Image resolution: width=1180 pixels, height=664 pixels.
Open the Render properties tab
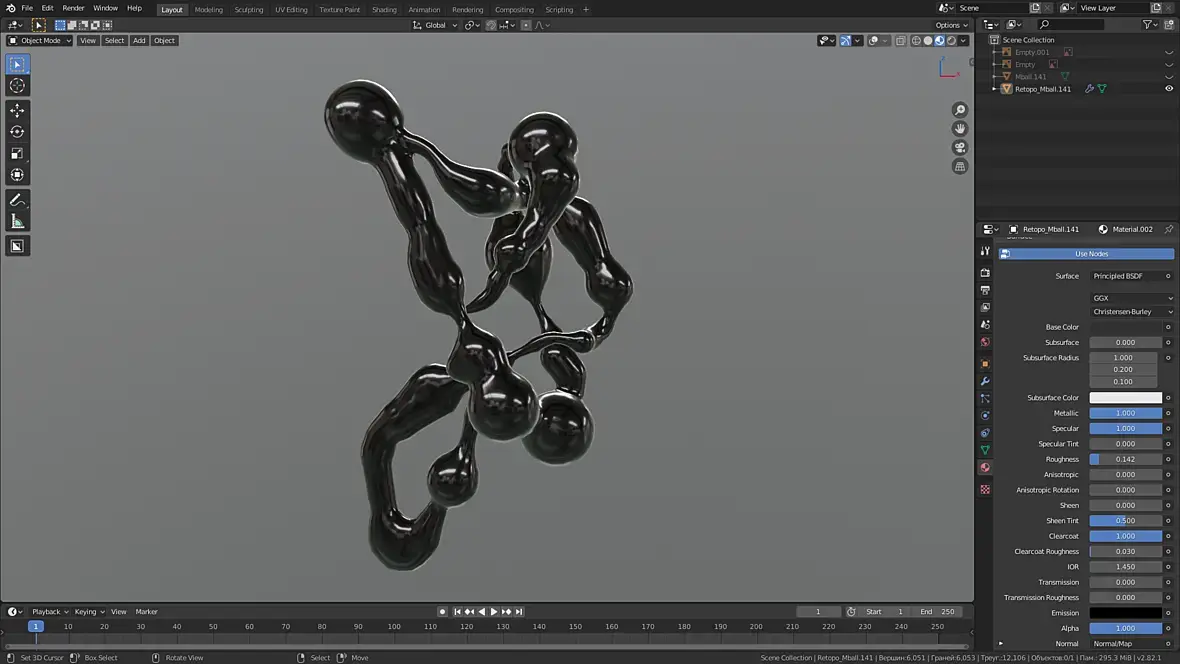(985, 273)
